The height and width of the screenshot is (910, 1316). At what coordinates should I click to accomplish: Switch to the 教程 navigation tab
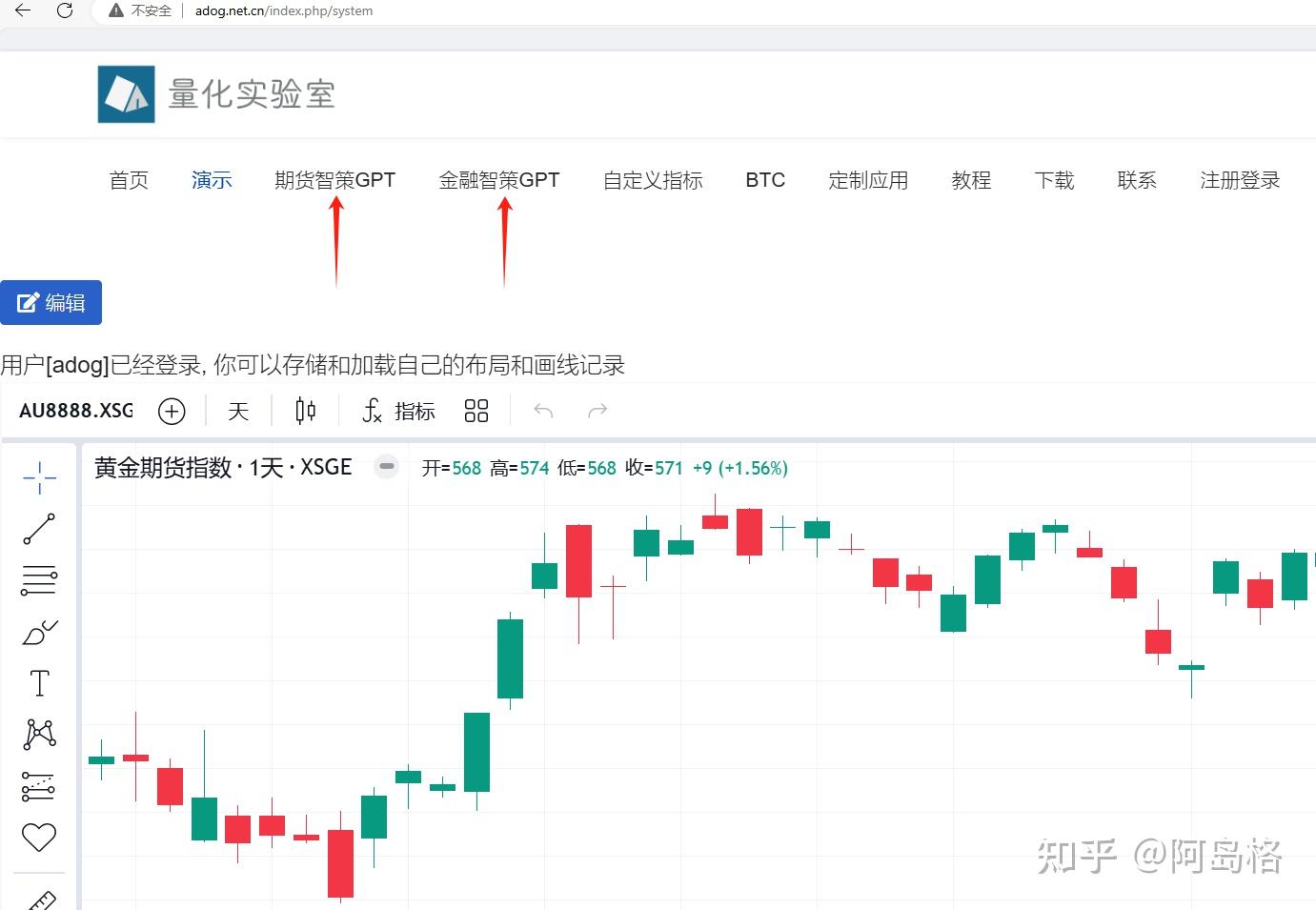[971, 180]
